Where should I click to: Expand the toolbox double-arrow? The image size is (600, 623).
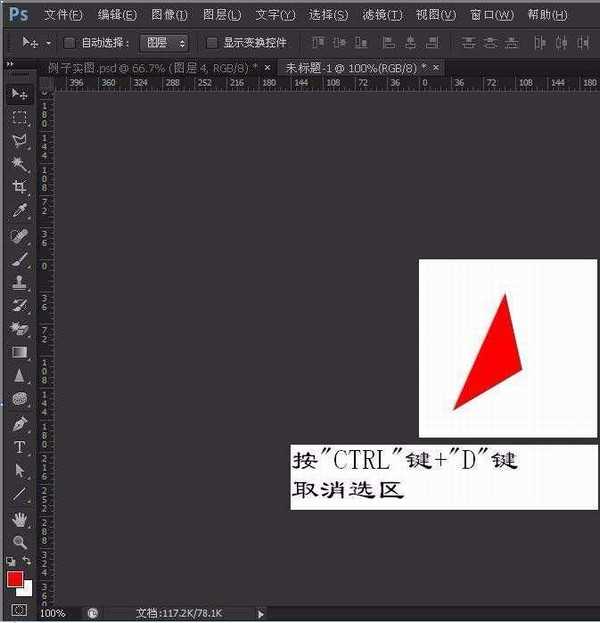point(10,64)
